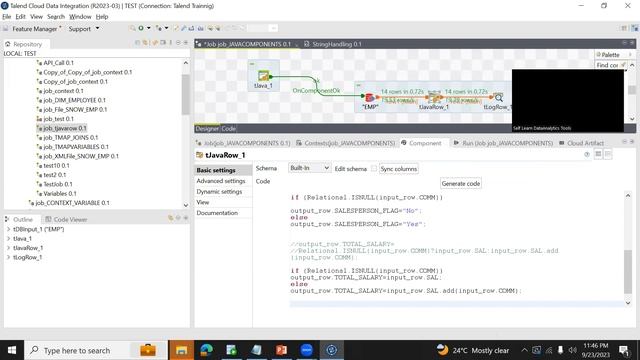Image resolution: width=640 pixels, height=360 pixels.
Task: Open the Help menu
Action: tap(102, 17)
